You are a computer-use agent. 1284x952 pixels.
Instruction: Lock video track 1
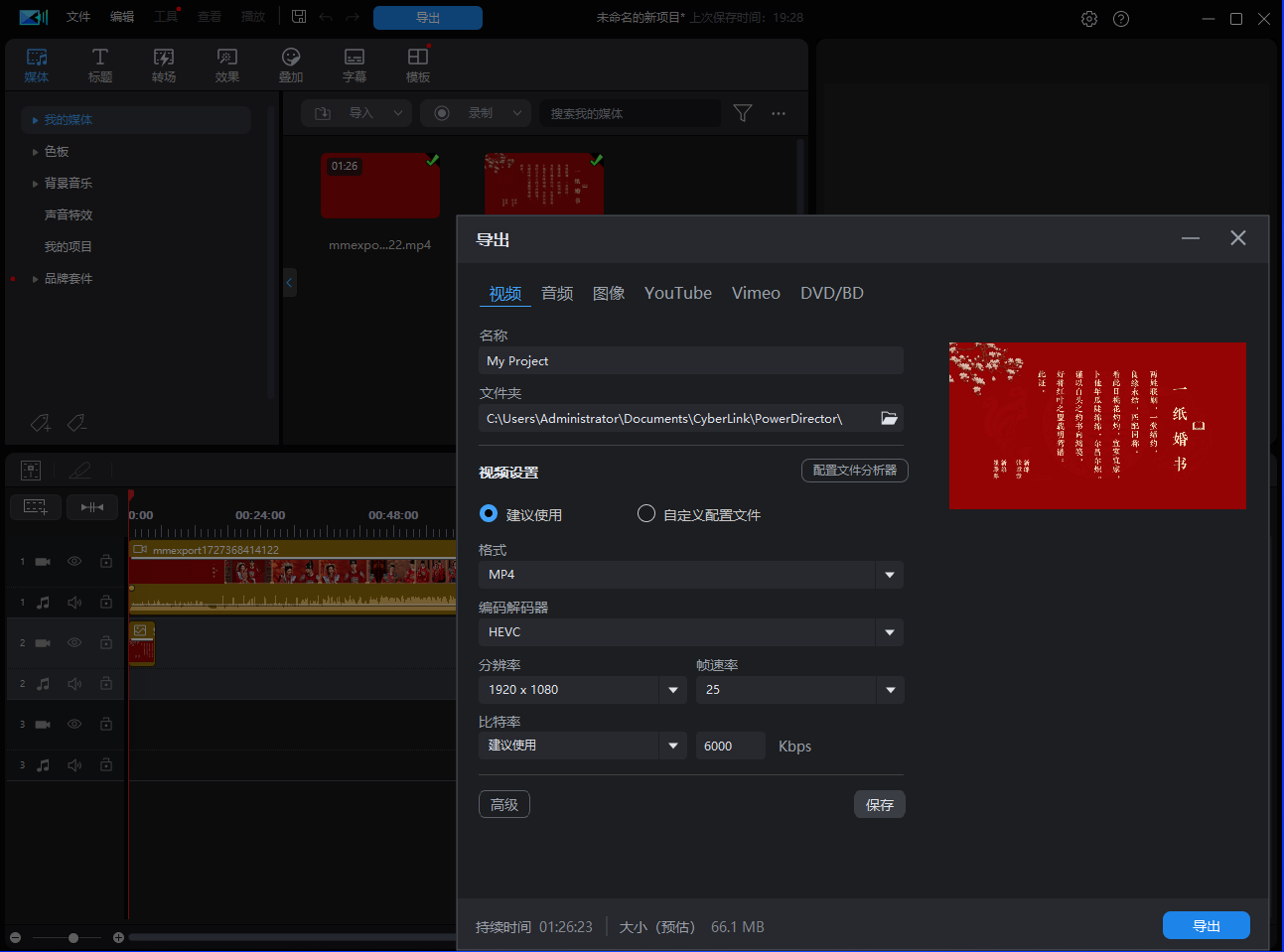click(x=106, y=561)
